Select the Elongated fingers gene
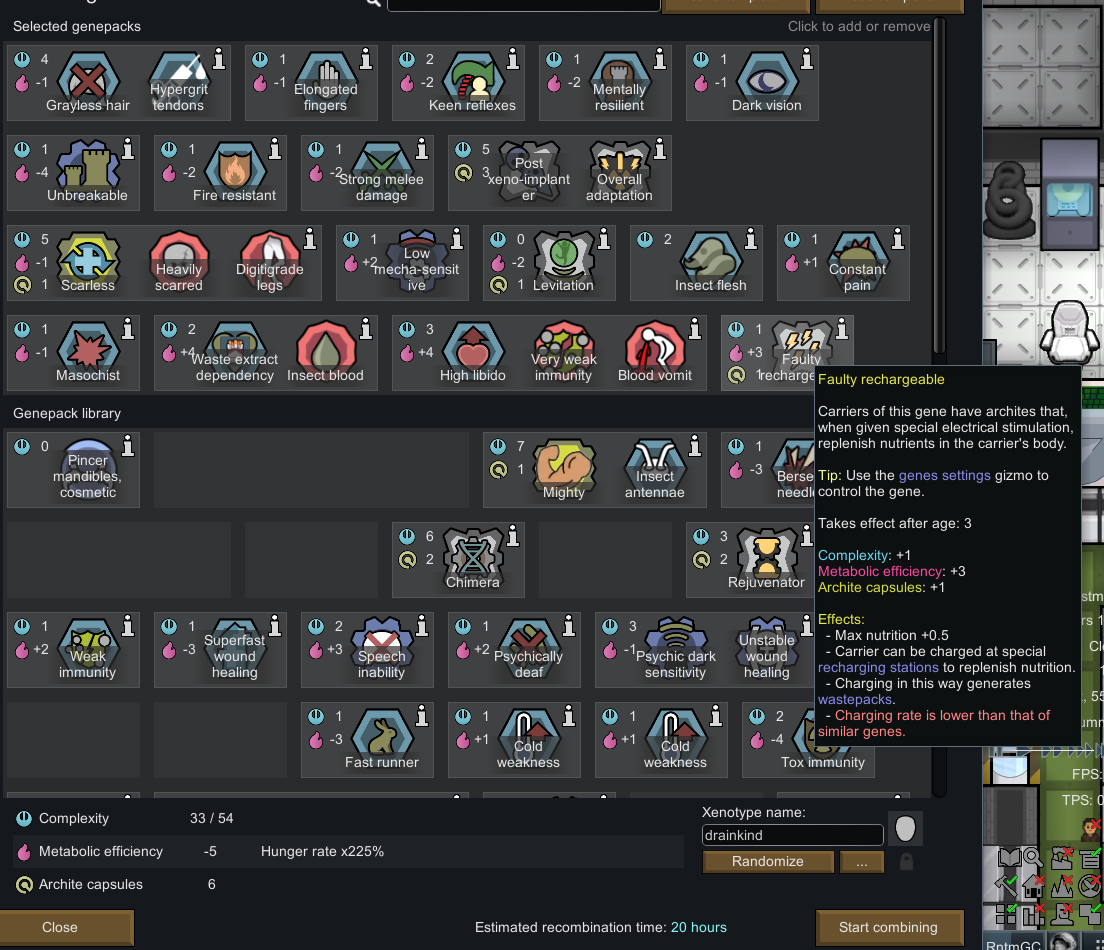 (325, 82)
